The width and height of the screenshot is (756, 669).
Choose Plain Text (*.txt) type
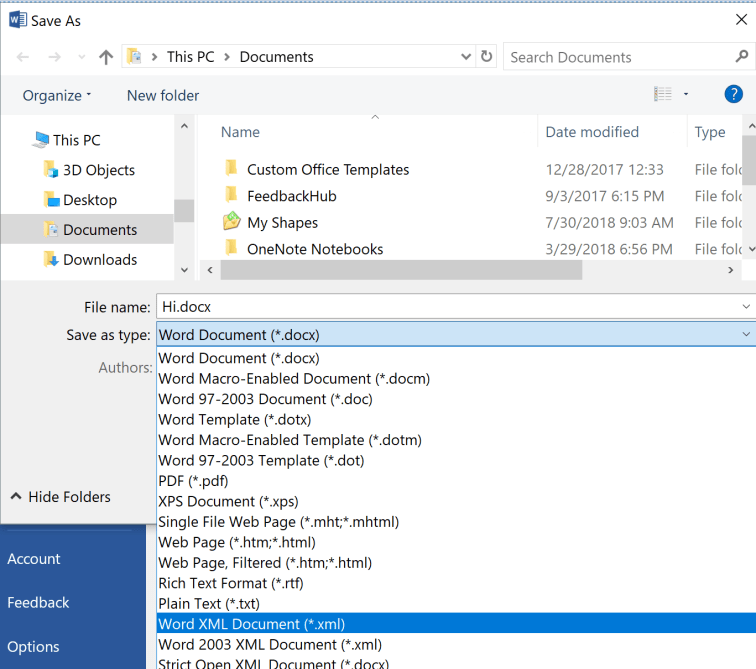pyautogui.click(x=456, y=604)
